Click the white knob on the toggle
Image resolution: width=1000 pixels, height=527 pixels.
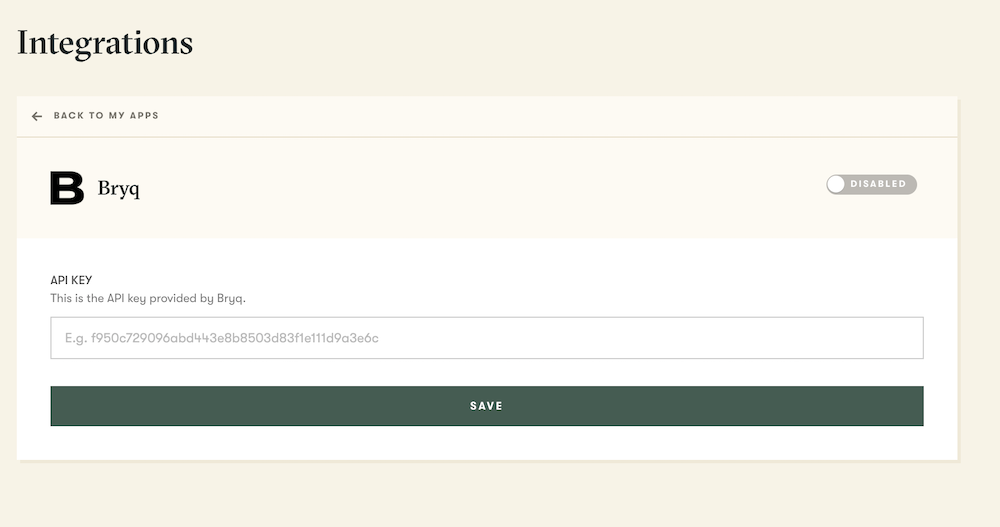click(836, 184)
